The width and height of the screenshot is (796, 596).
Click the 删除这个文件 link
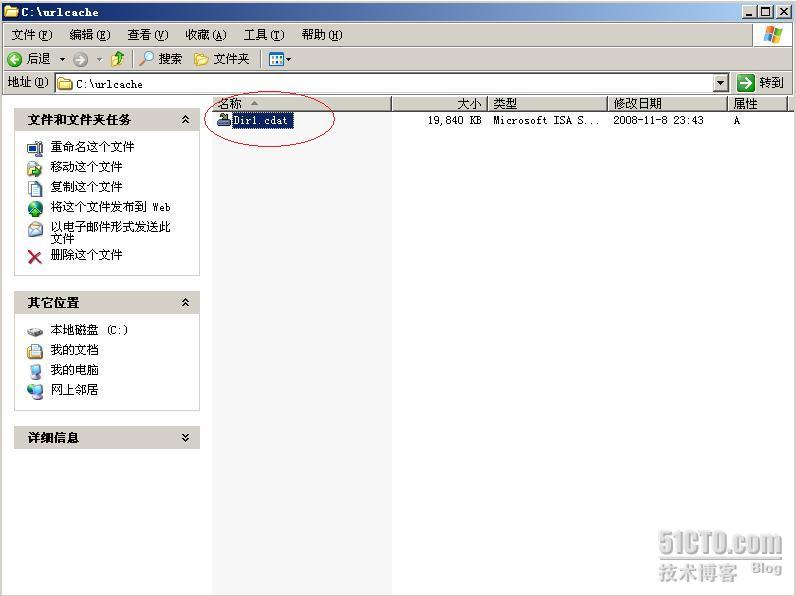click(86, 254)
